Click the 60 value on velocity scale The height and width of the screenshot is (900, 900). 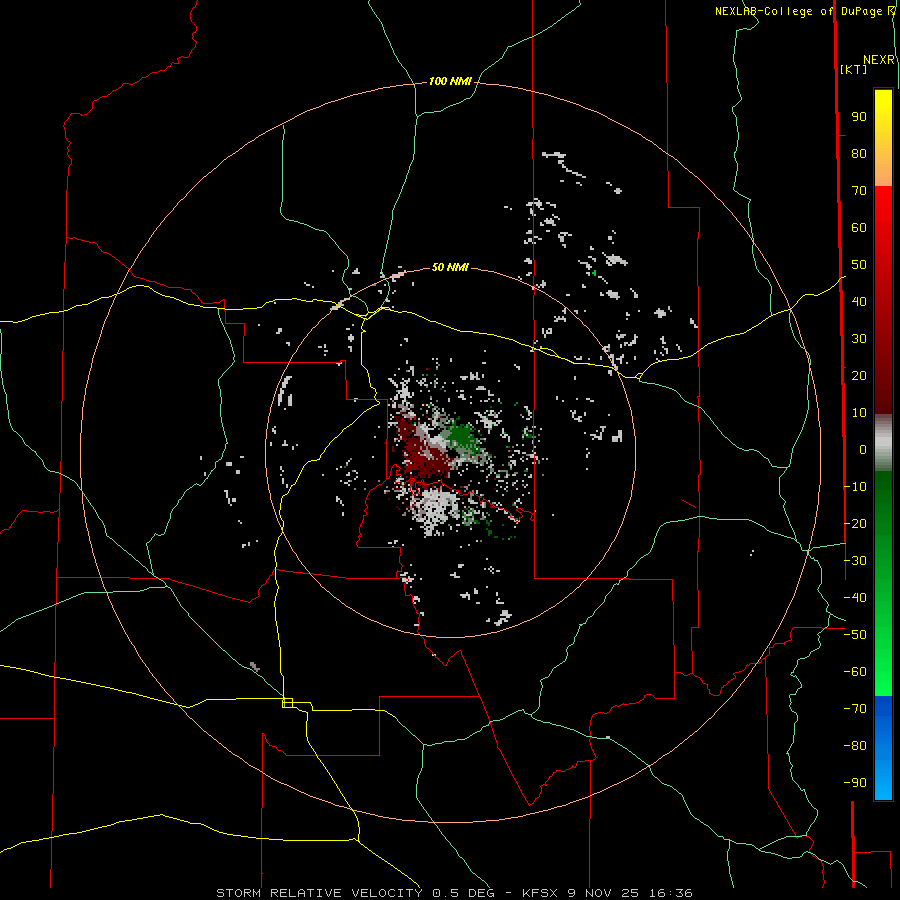point(859,228)
